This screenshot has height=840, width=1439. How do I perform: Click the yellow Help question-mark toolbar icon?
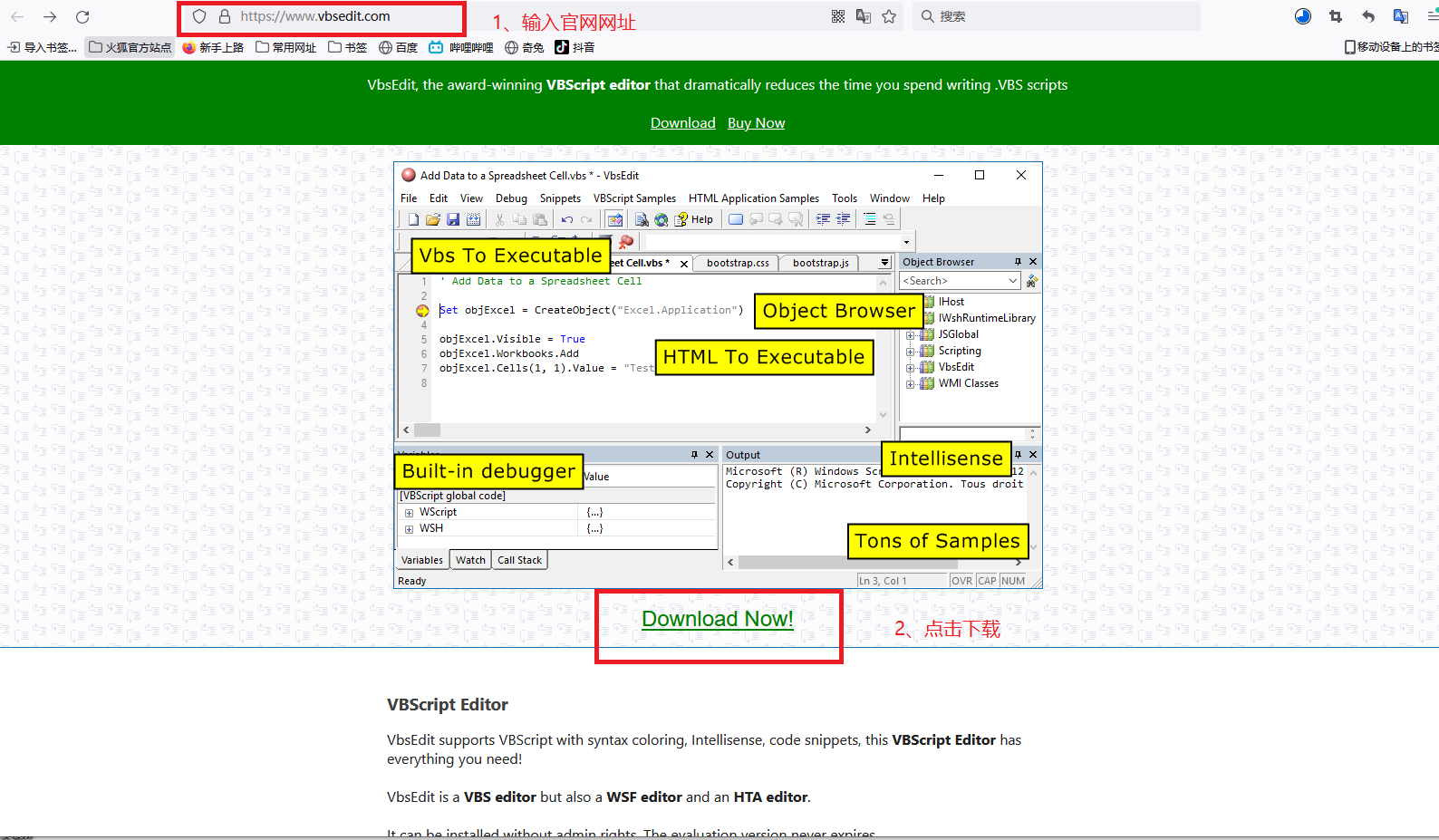click(681, 219)
